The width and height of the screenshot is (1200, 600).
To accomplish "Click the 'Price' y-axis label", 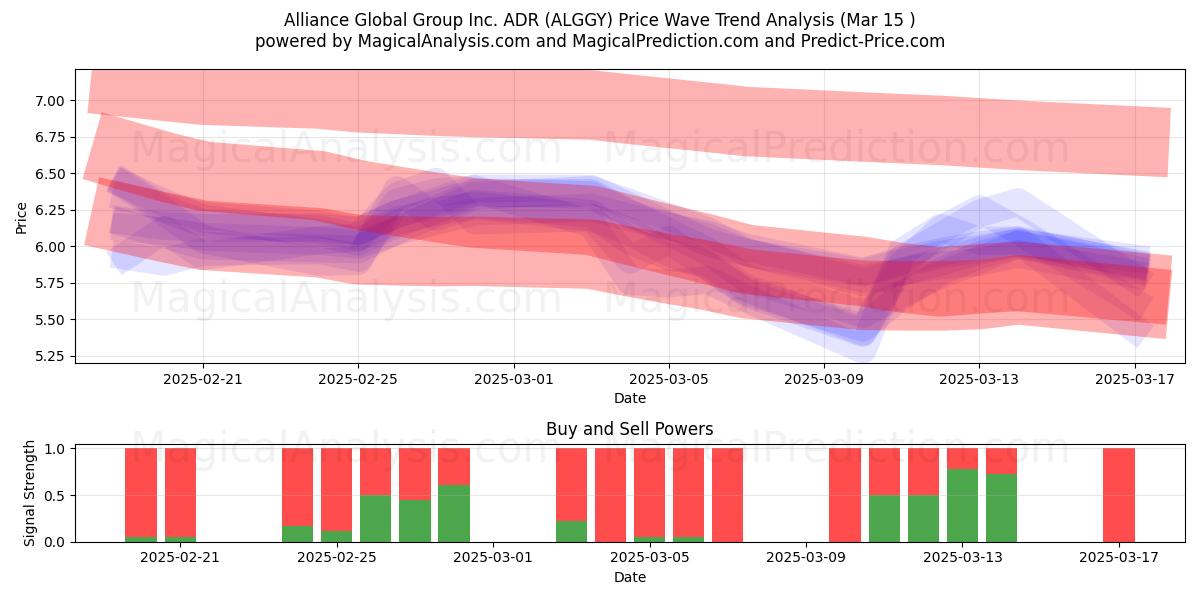I will (22, 216).
